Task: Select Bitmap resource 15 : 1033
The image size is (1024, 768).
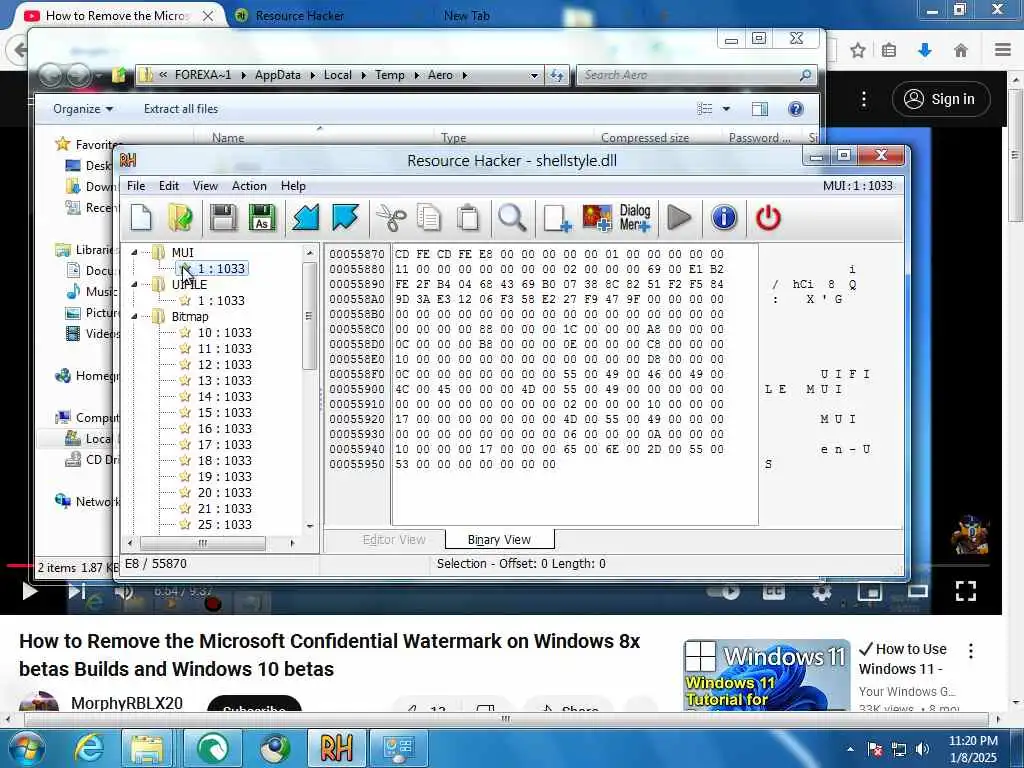Action: click(224, 413)
